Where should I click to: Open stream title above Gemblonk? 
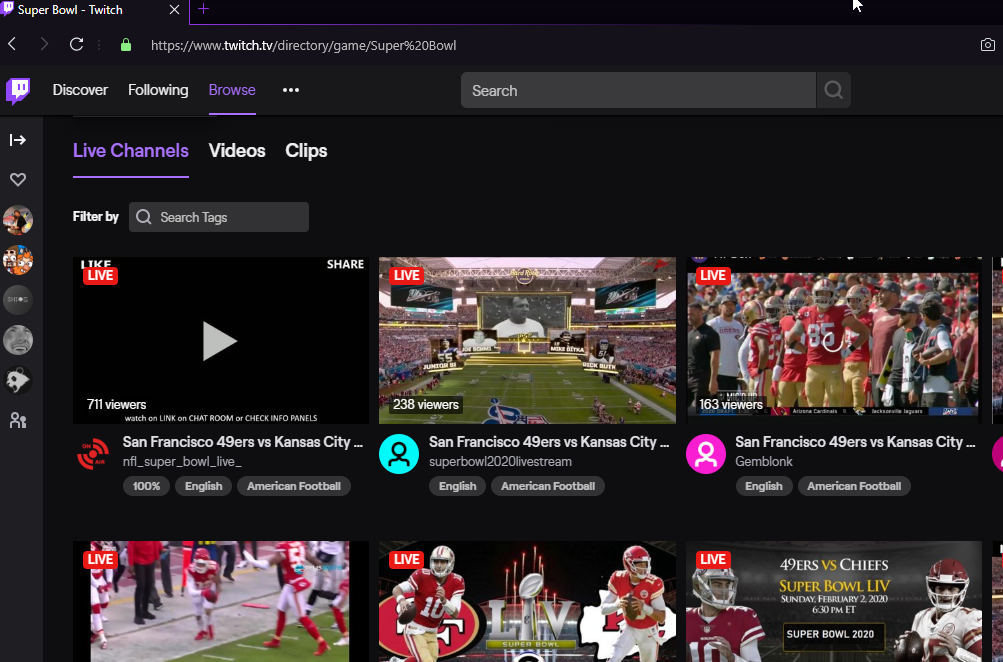pos(855,442)
